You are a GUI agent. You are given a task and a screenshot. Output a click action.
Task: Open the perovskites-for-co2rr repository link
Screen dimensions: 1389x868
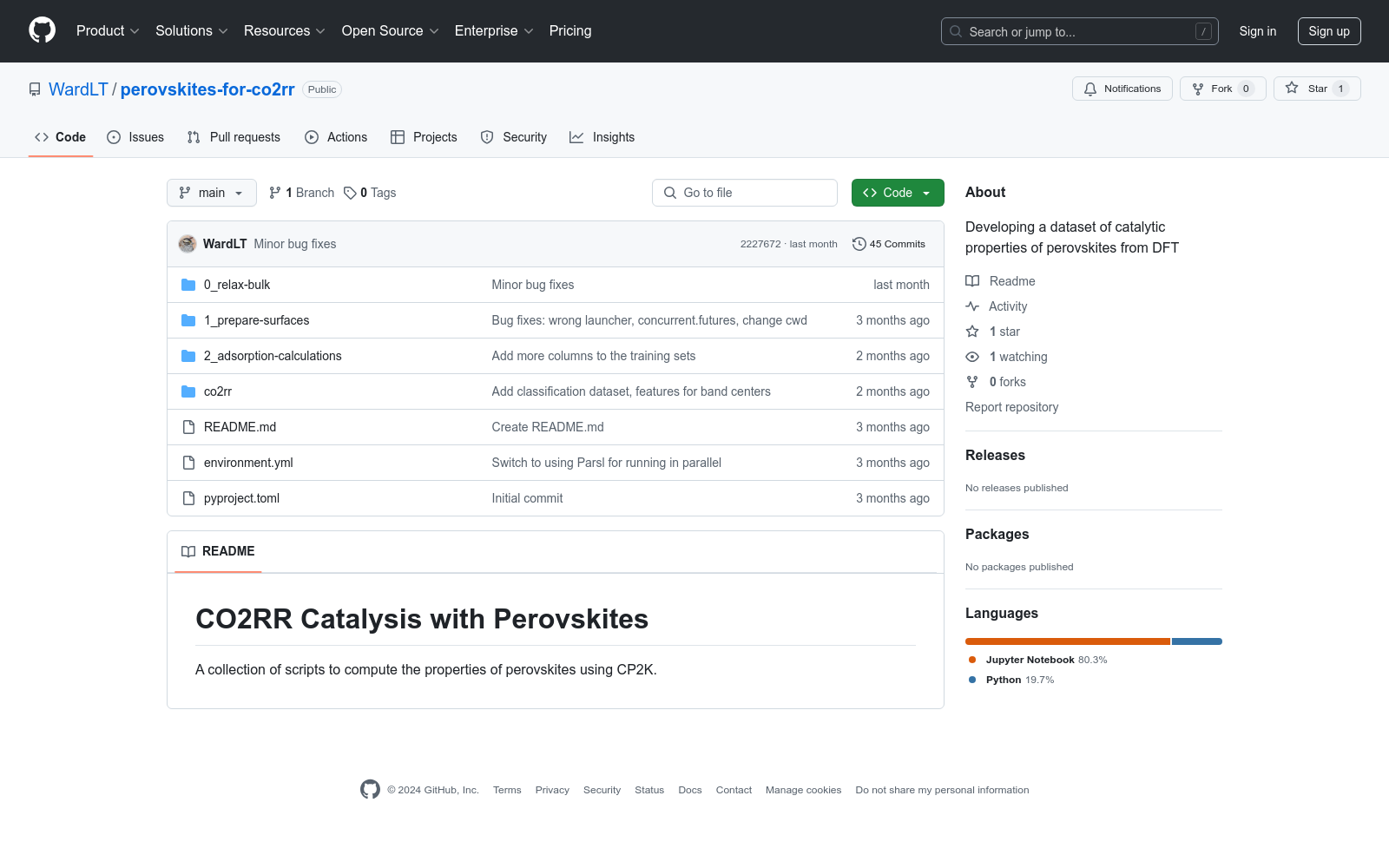click(x=207, y=89)
